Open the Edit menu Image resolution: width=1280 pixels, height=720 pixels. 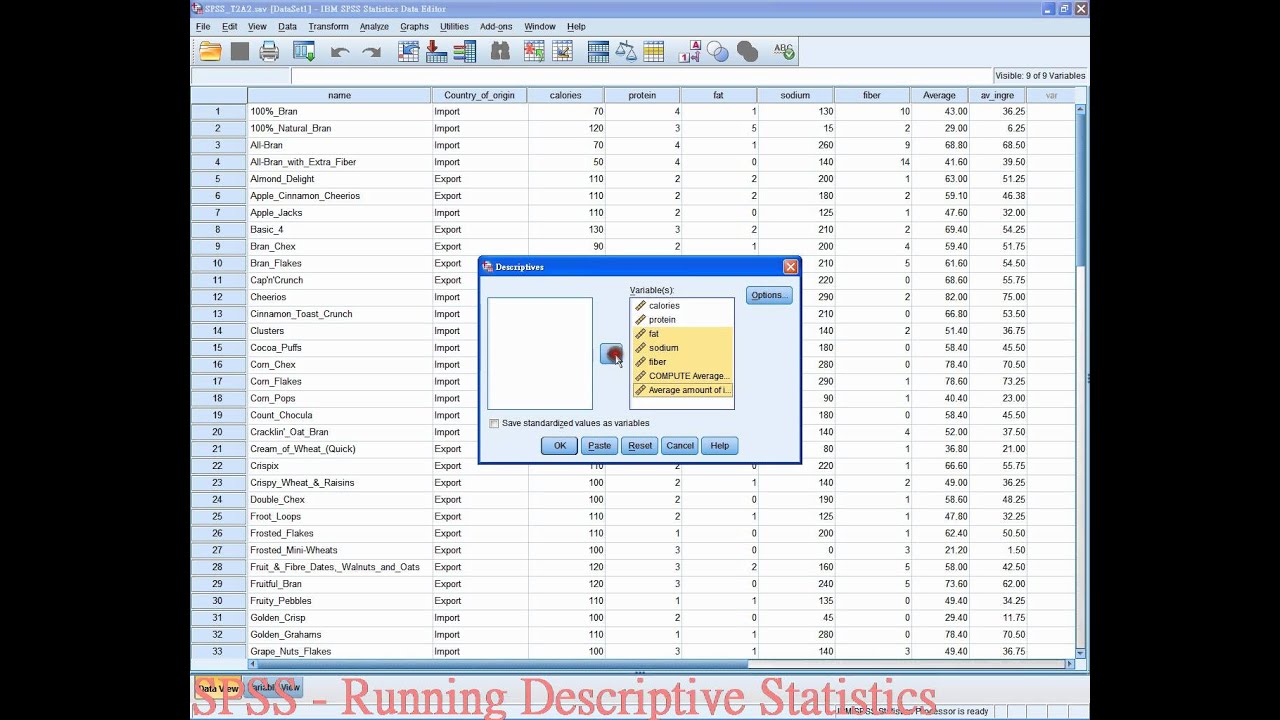230,26
